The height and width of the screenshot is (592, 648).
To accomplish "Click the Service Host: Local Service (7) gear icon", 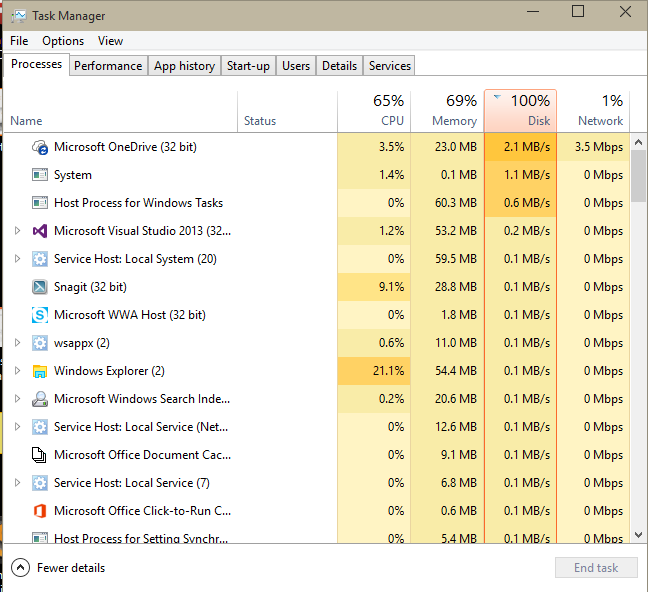I will [x=40, y=483].
